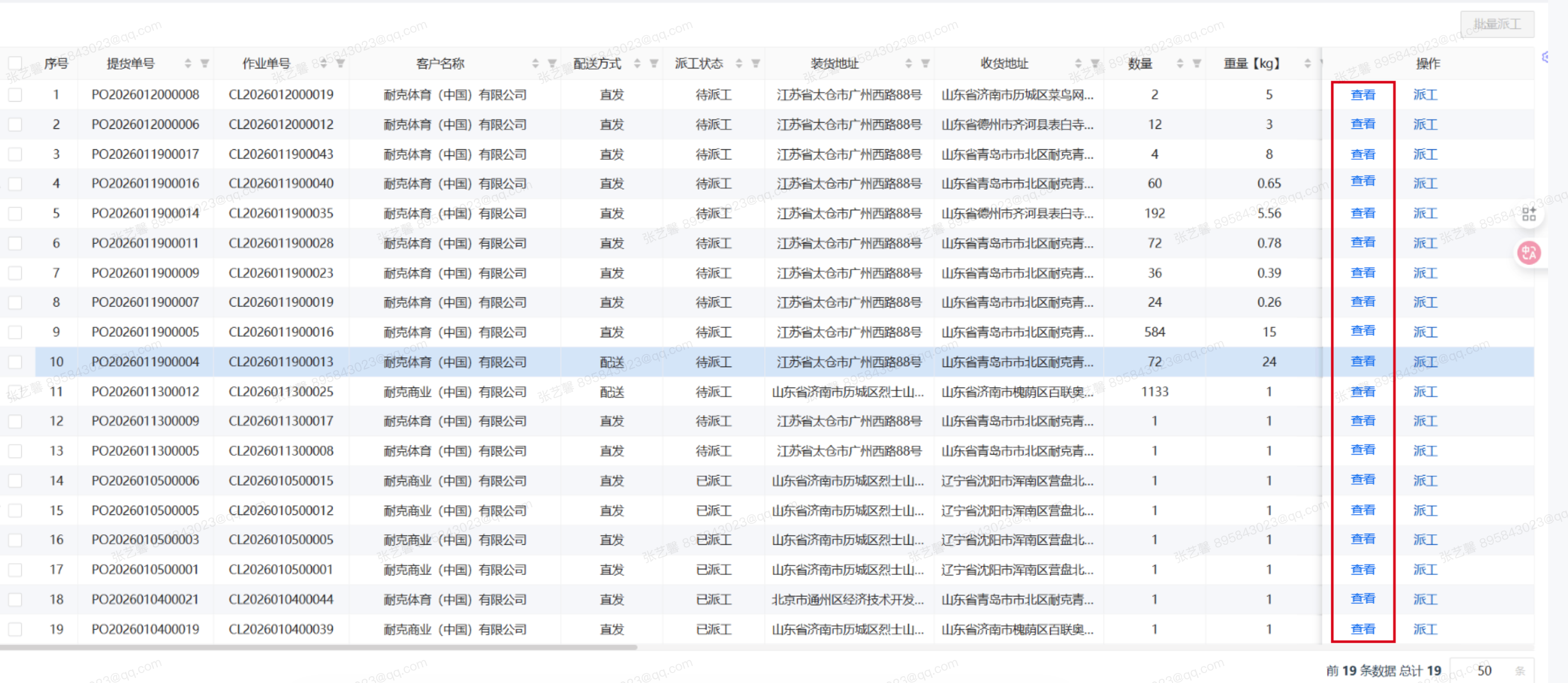Sort the 数量 column
The width and height of the screenshot is (1568, 683).
tap(1179, 63)
